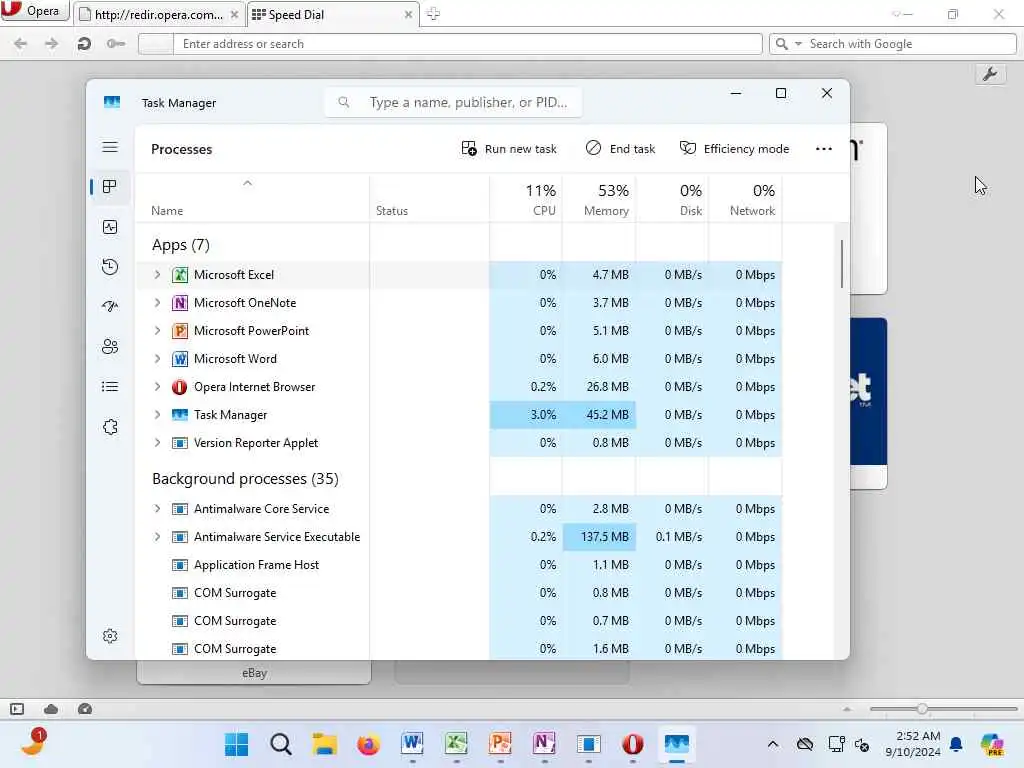Expand Microsoft Word process row
Viewport: 1024px width, 768px height.
click(157, 359)
